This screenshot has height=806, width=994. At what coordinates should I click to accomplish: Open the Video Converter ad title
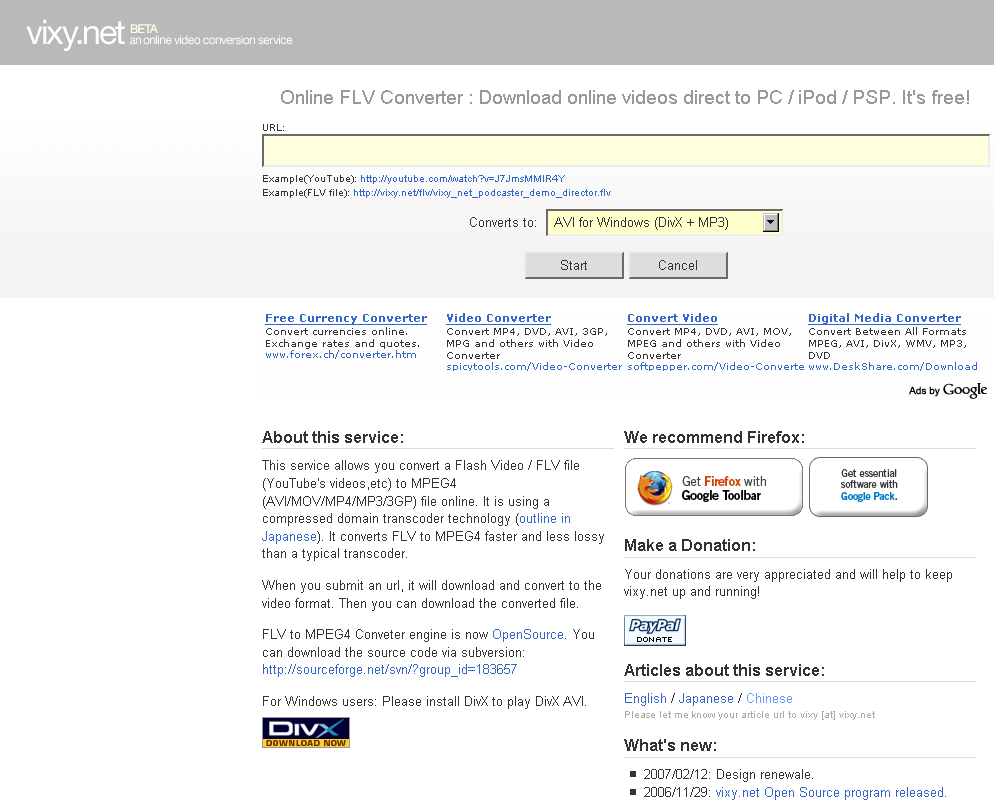[499, 318]
